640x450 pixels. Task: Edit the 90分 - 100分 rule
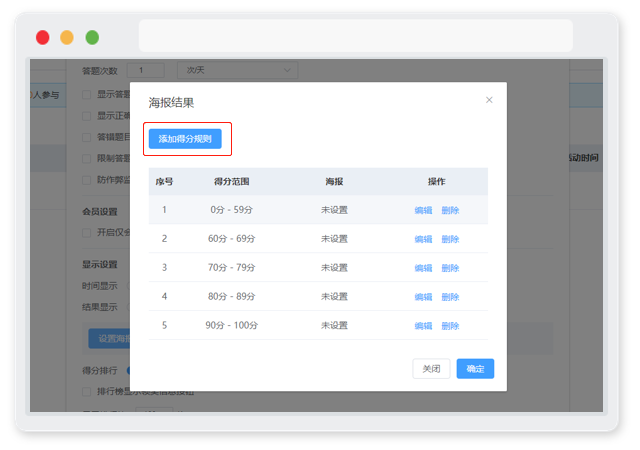click(x=423, y=326)
